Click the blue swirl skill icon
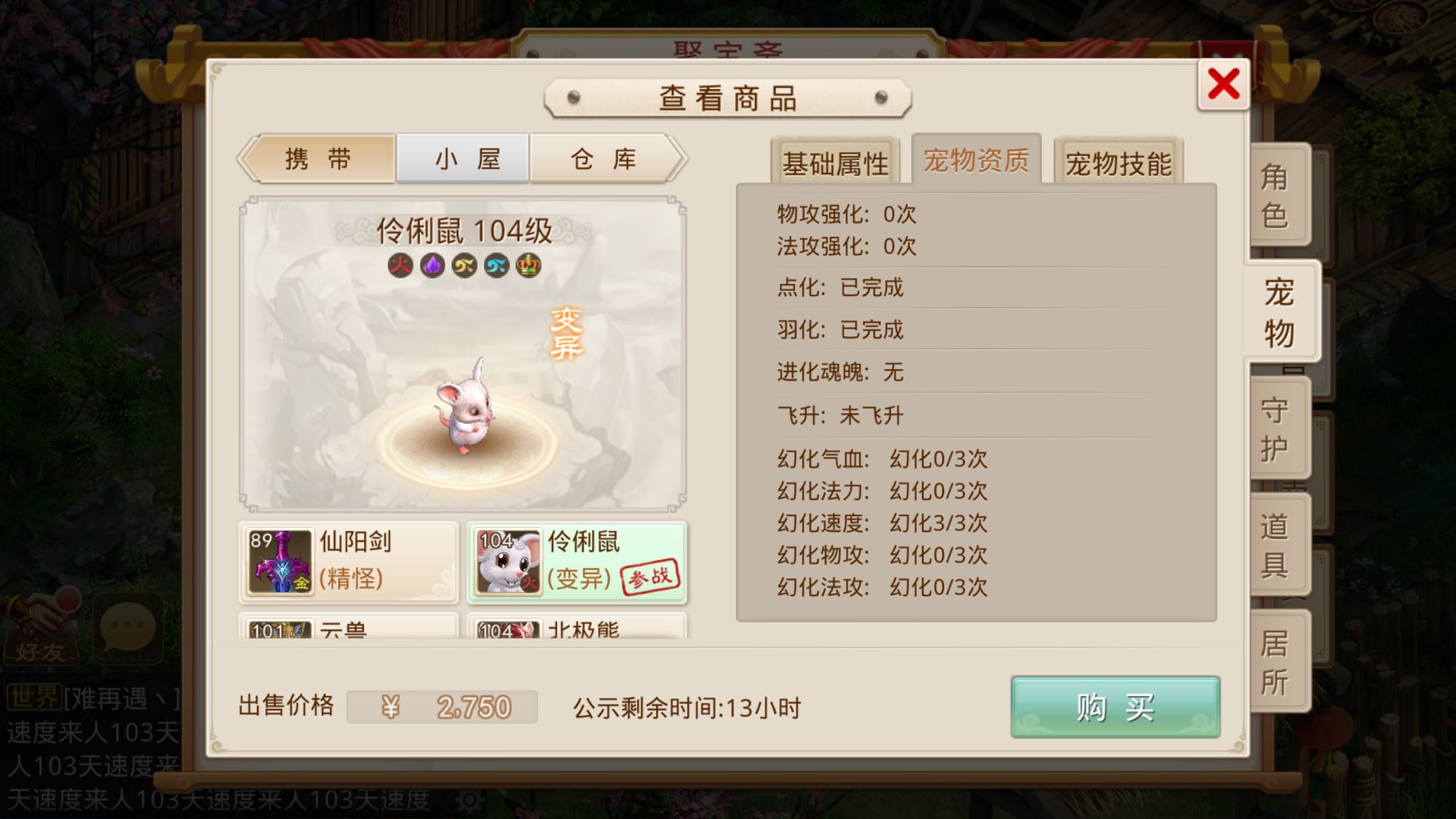Viewport: 1456px width, 819px height. pyautogui.click(x=496, y=265)
